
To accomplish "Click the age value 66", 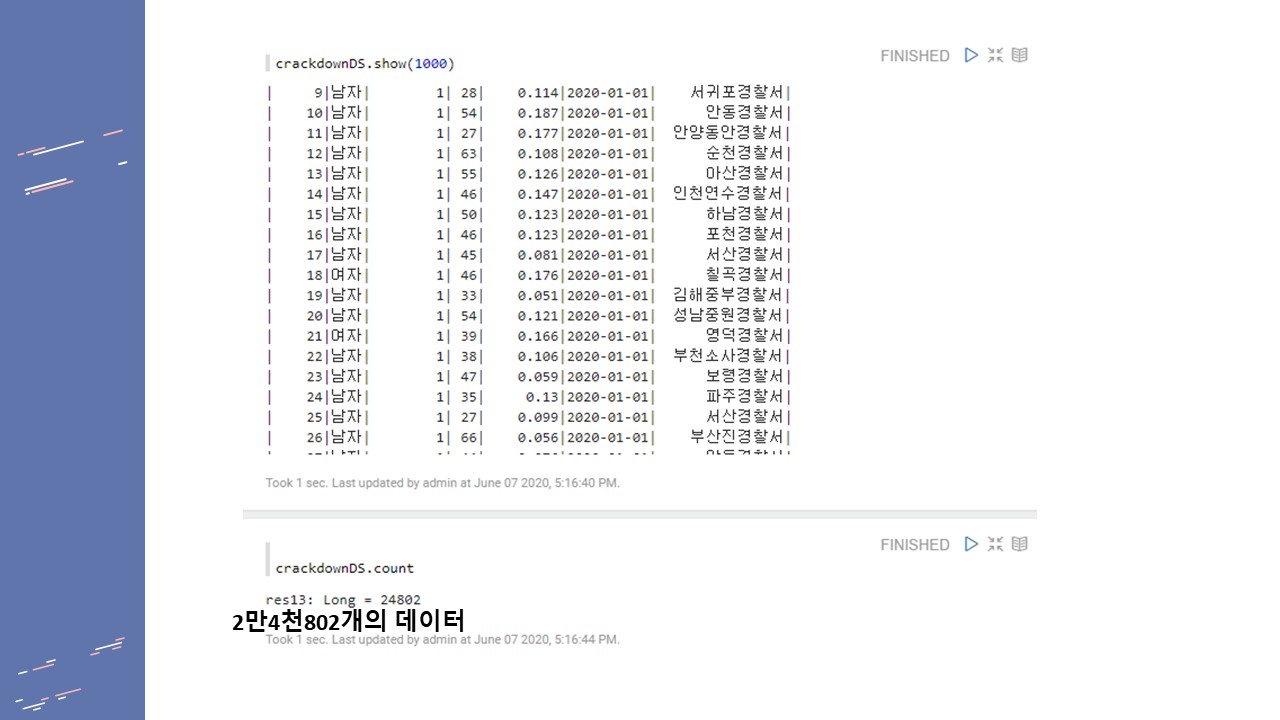I will [469, 438].
